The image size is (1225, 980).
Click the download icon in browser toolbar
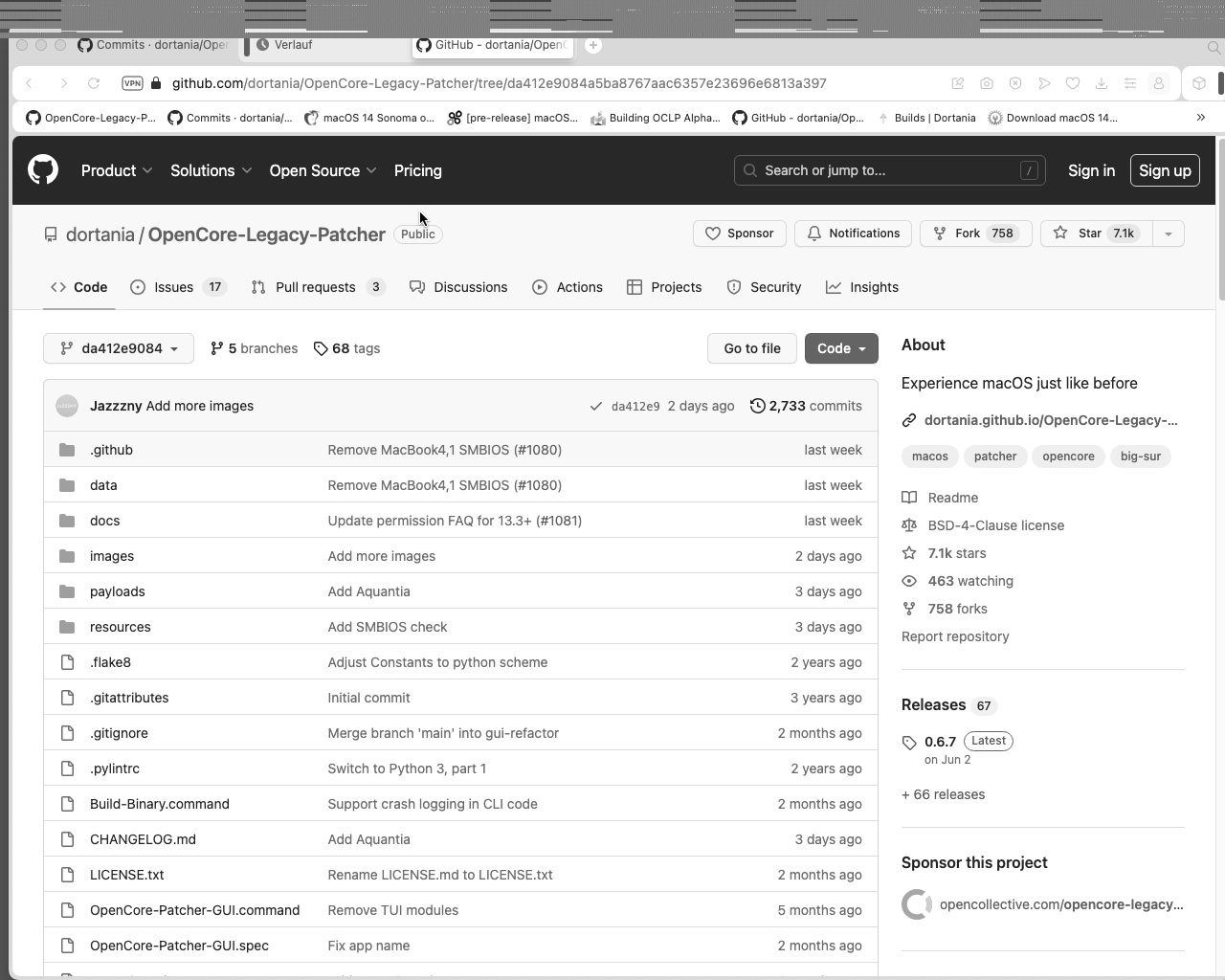pyautogui.click(x=1102, y=83)
